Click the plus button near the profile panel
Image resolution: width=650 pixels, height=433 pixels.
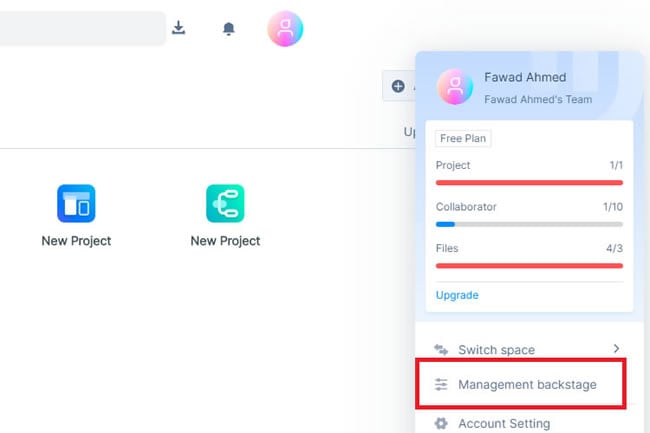tap(398, 86)
